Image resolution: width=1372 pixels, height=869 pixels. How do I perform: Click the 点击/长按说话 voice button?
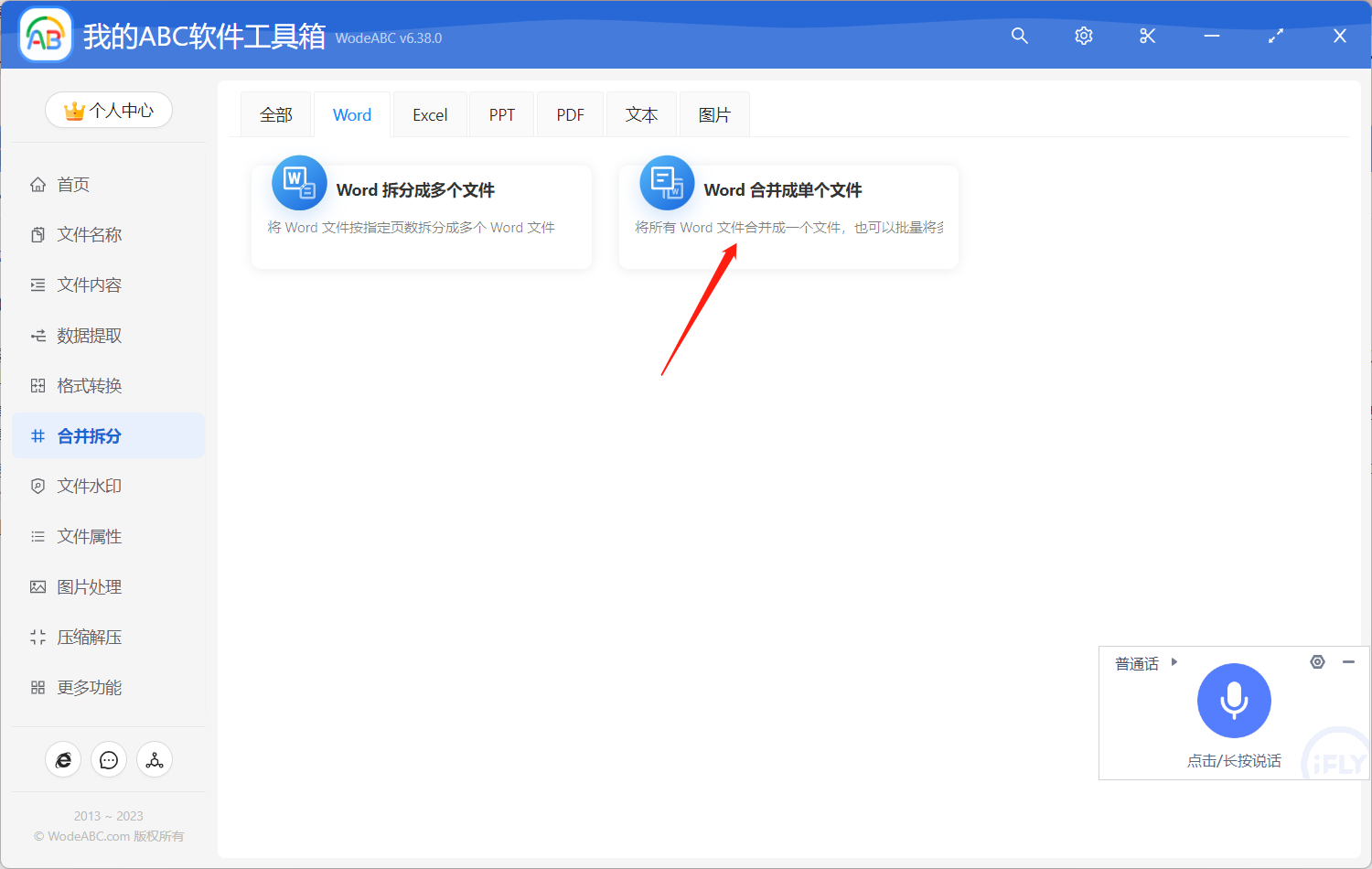coord(1234,701)
